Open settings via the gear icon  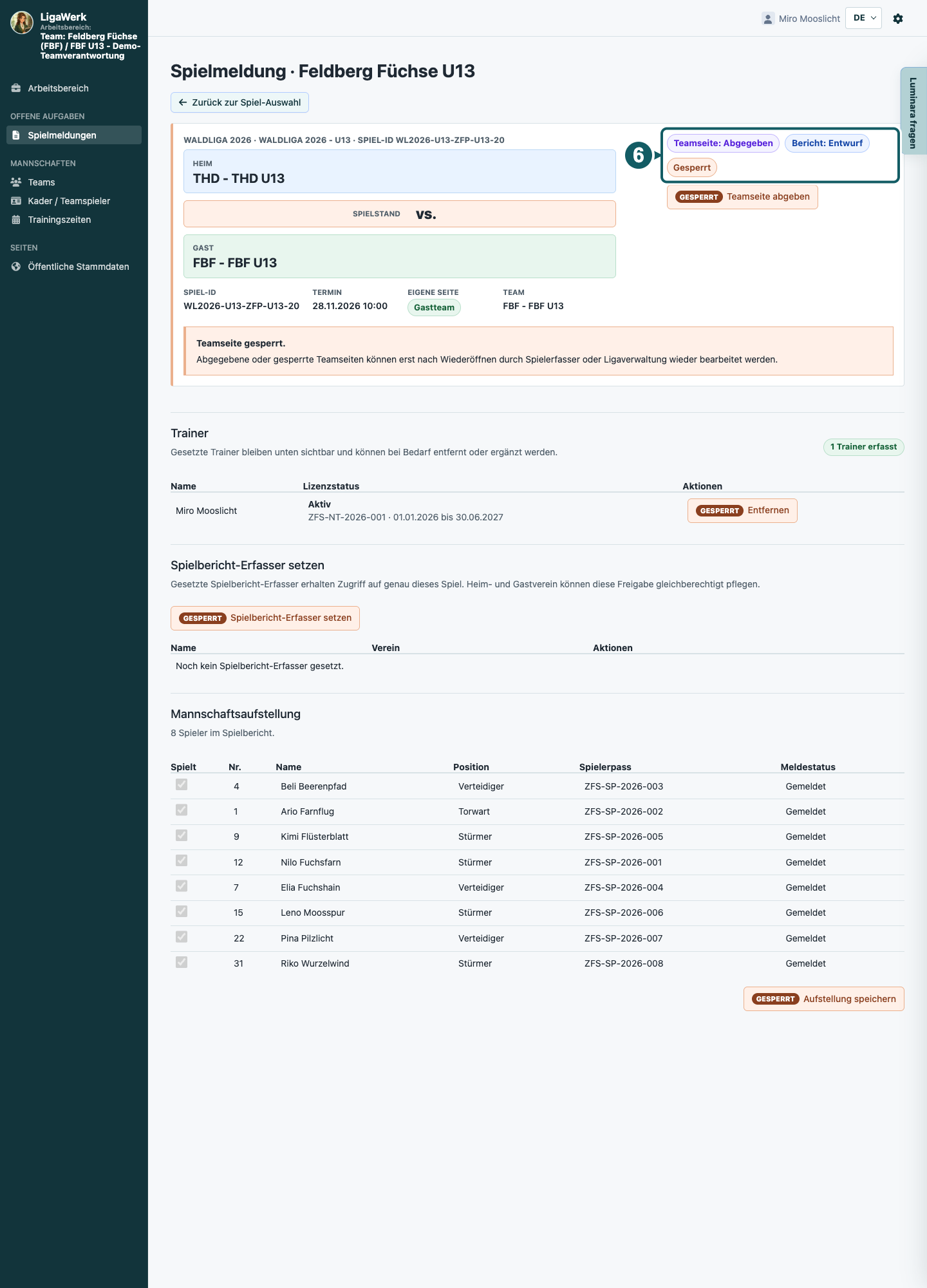pos(898,19)
